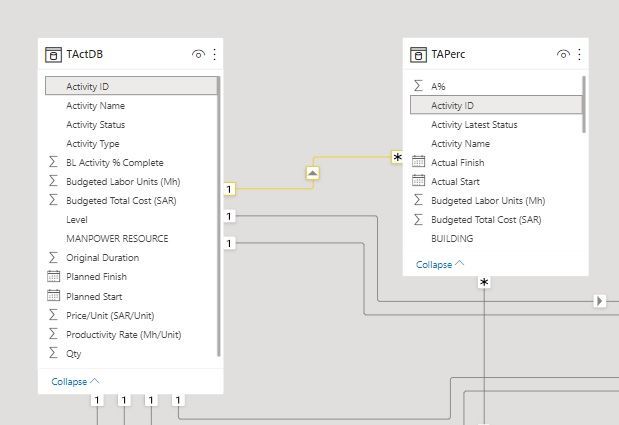
Task: Click the TAPerc field list scrollbar
Action: (x=583, y=100)
